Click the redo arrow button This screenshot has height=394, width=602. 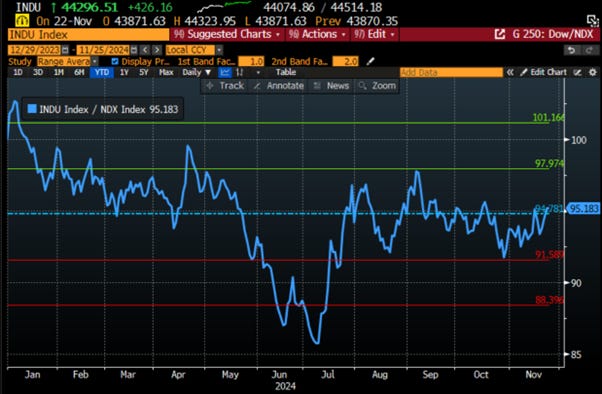589,50
